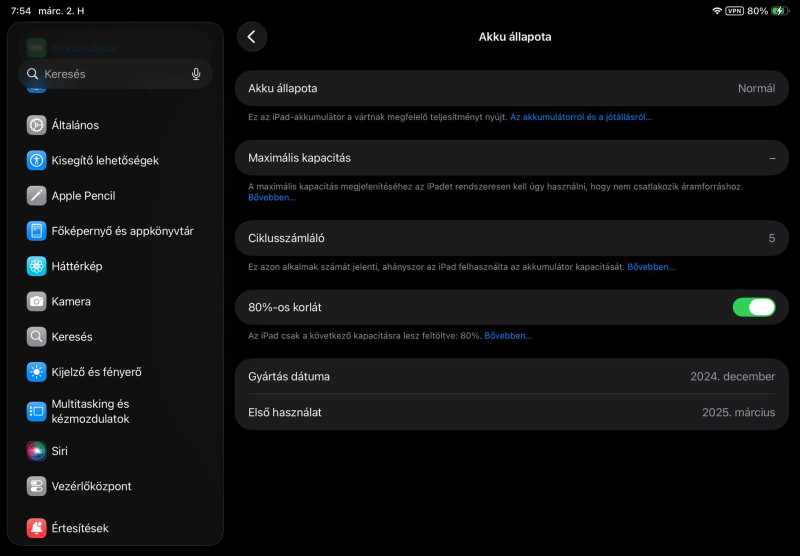Open Kijelző és fényerő menu item
The height and width of the screenshot is (556, 800).
96,372
